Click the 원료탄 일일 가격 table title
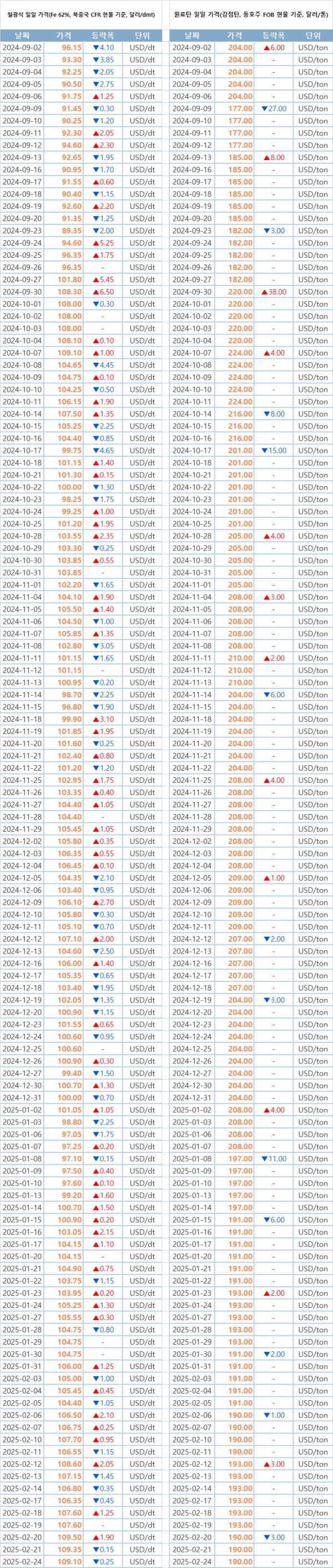Image resolution: width=333 pixels, height=1568 pixels. 250,14
